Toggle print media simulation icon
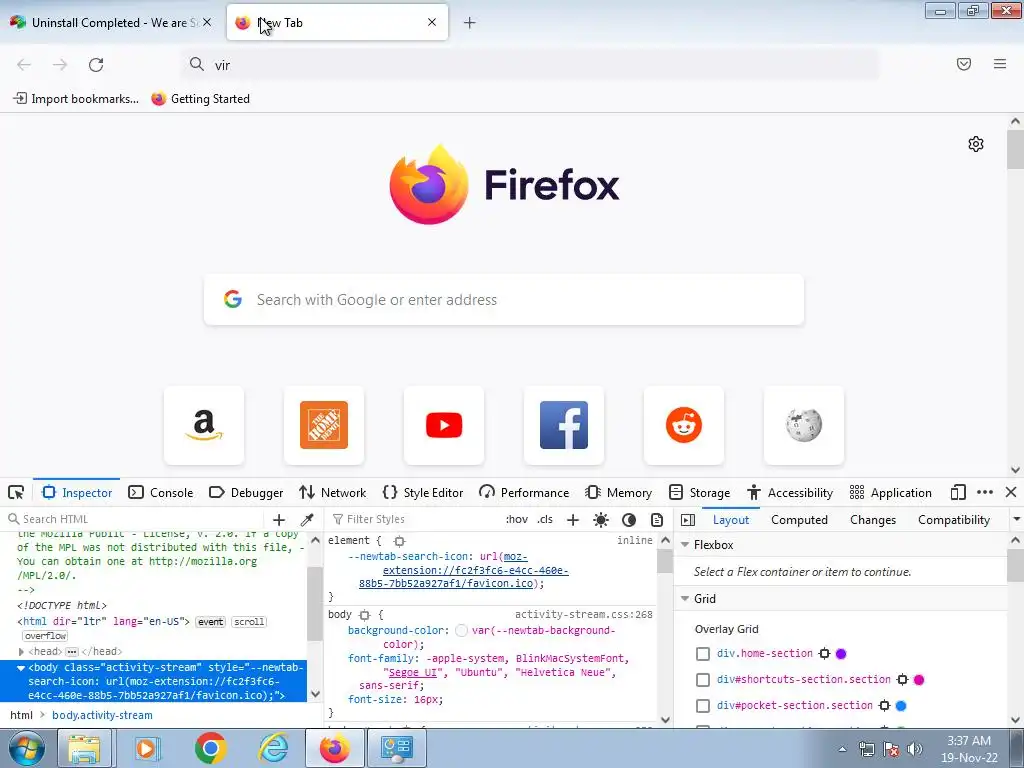This screenshot has height=768, width=1024. coord(657,520)
